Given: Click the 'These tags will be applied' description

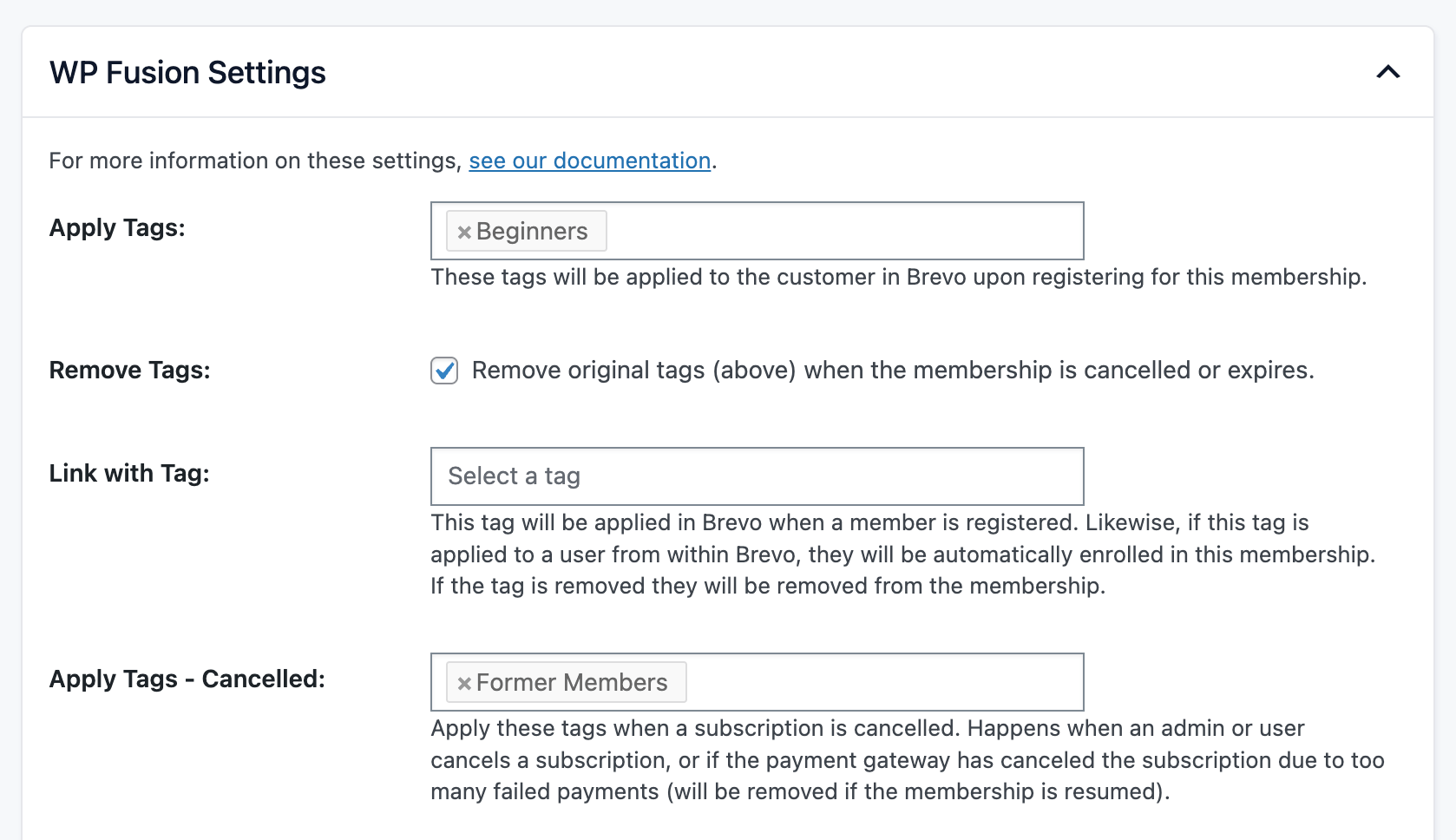Looking at the screenshot, I should 898,278.
